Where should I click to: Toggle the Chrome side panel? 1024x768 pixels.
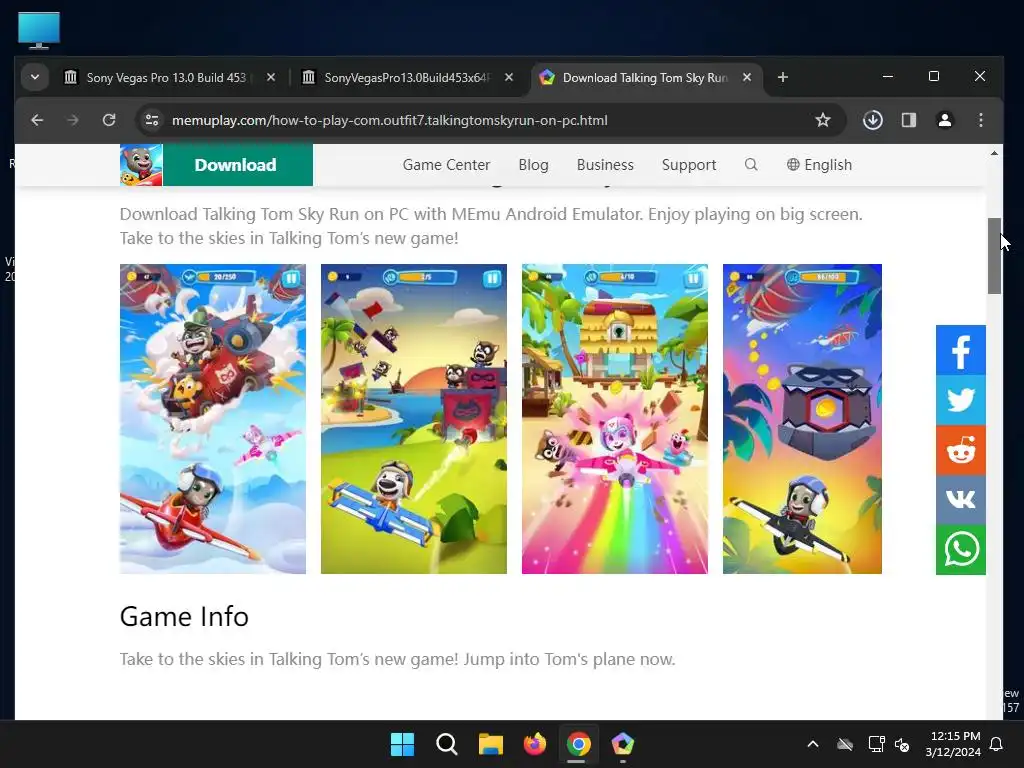908,120
